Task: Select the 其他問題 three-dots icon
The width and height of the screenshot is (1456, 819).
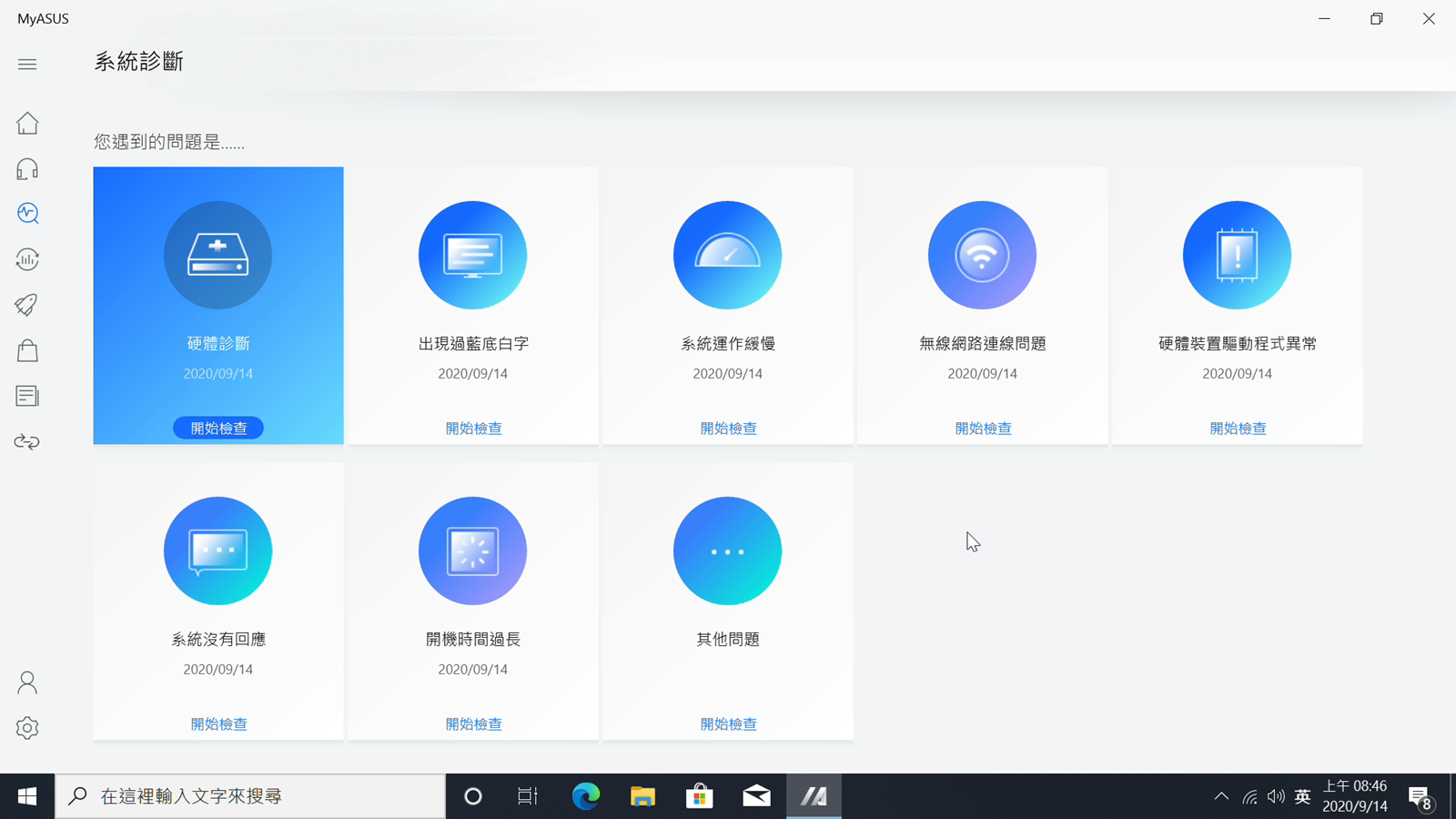Action: point(727,551)
